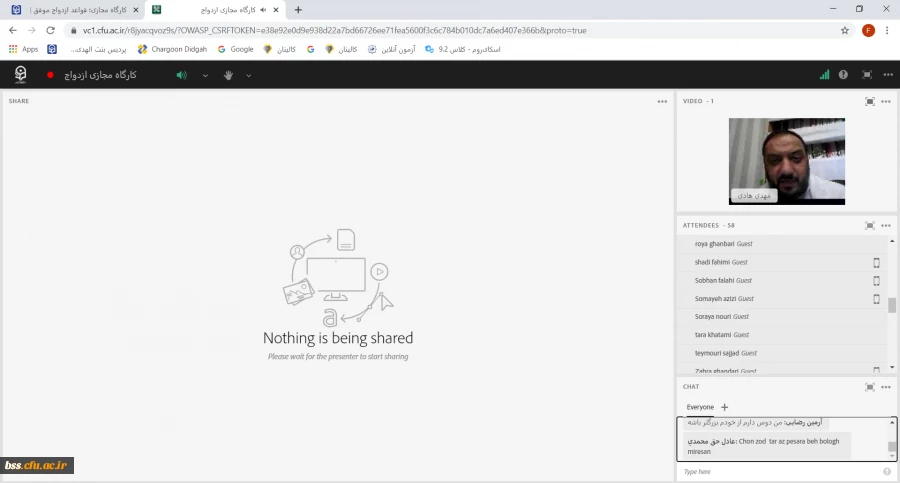Click the red recording indicator dot

pyautogui.click(x=50, y=75)
